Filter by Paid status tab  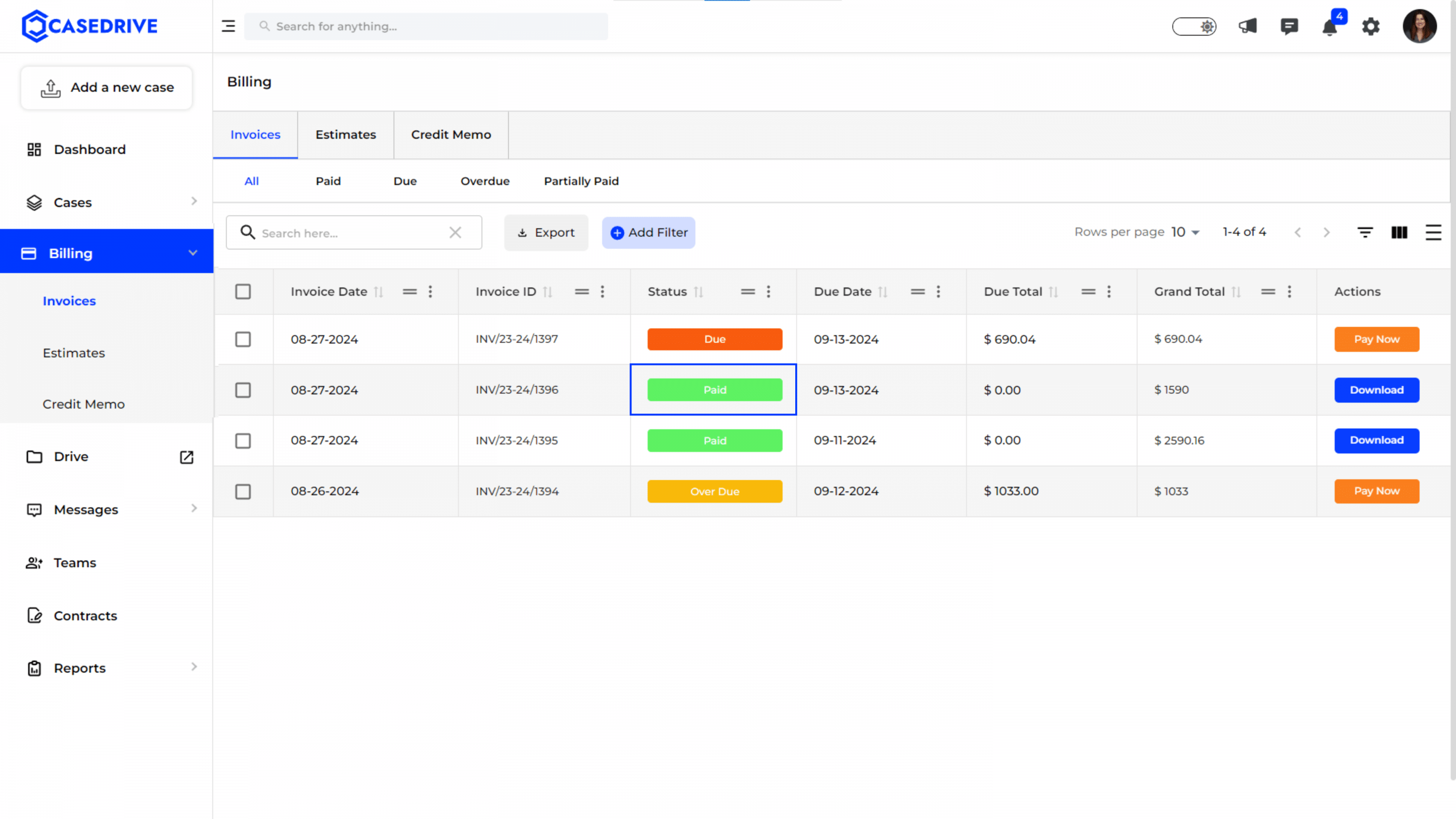pyautogui.click(x=328, y=181)
